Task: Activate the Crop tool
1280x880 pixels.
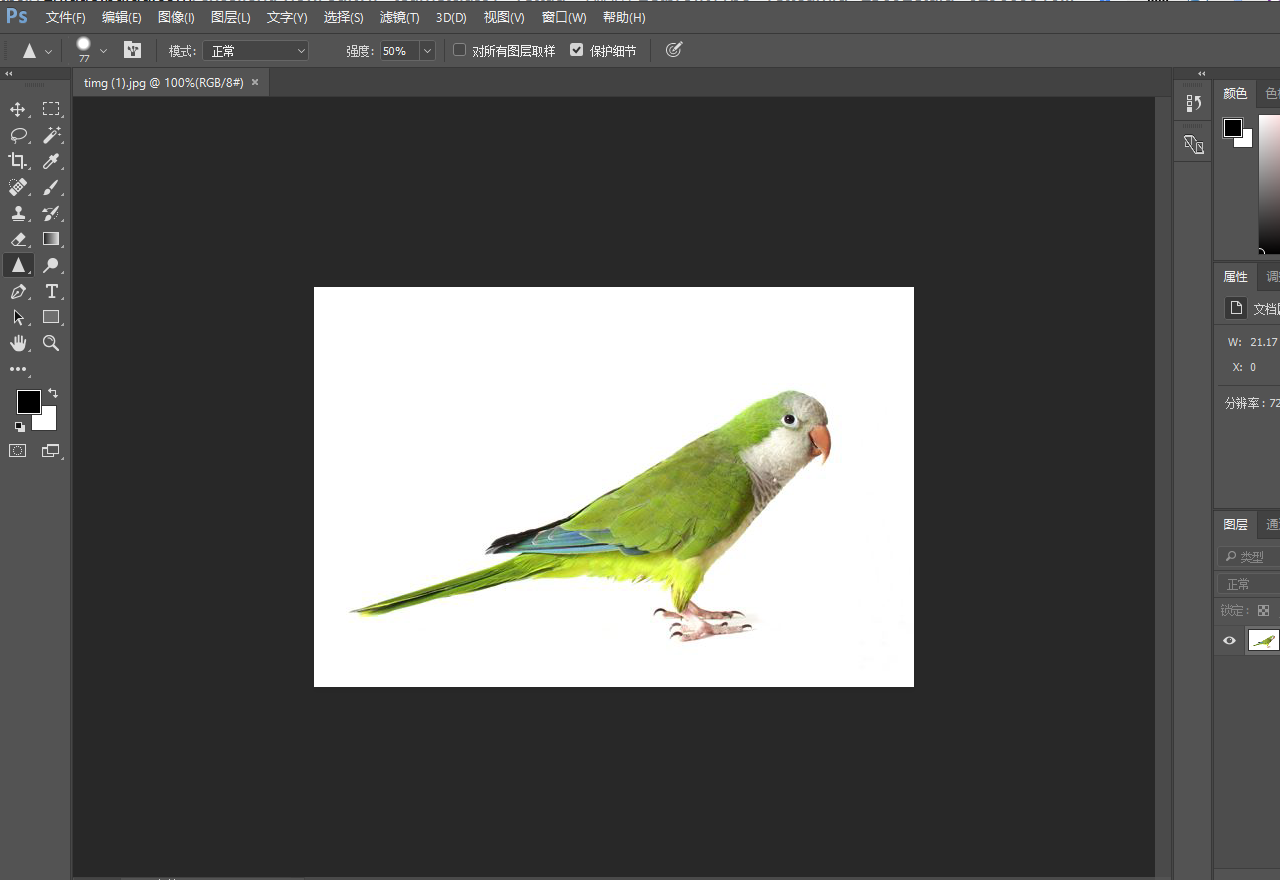Action: pyautogui.click(x=18, y=161)
